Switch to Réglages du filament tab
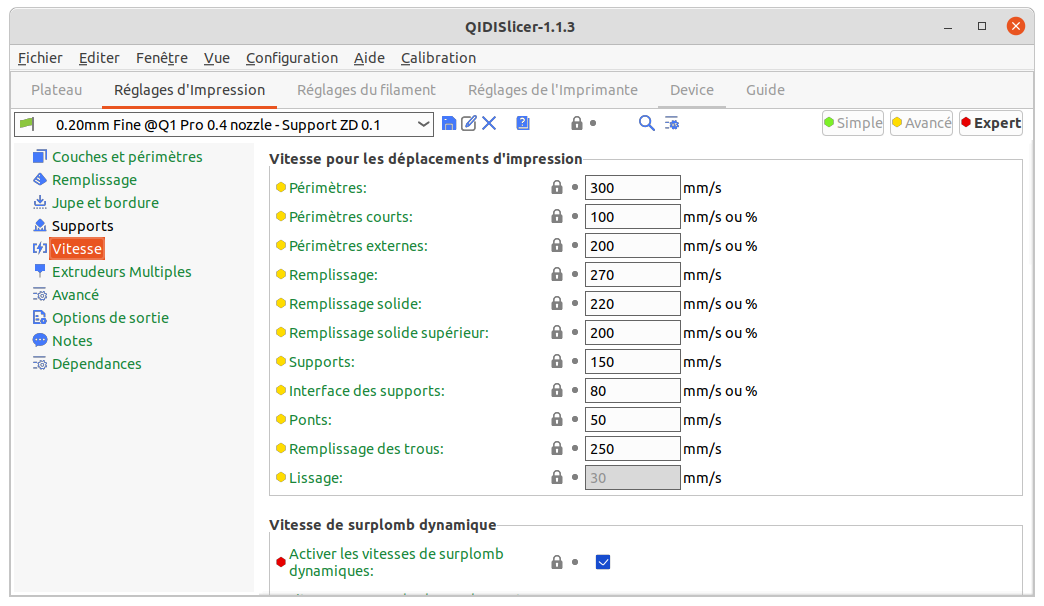Viewport: 1044px width, 606px height. (x=366, y=90)
